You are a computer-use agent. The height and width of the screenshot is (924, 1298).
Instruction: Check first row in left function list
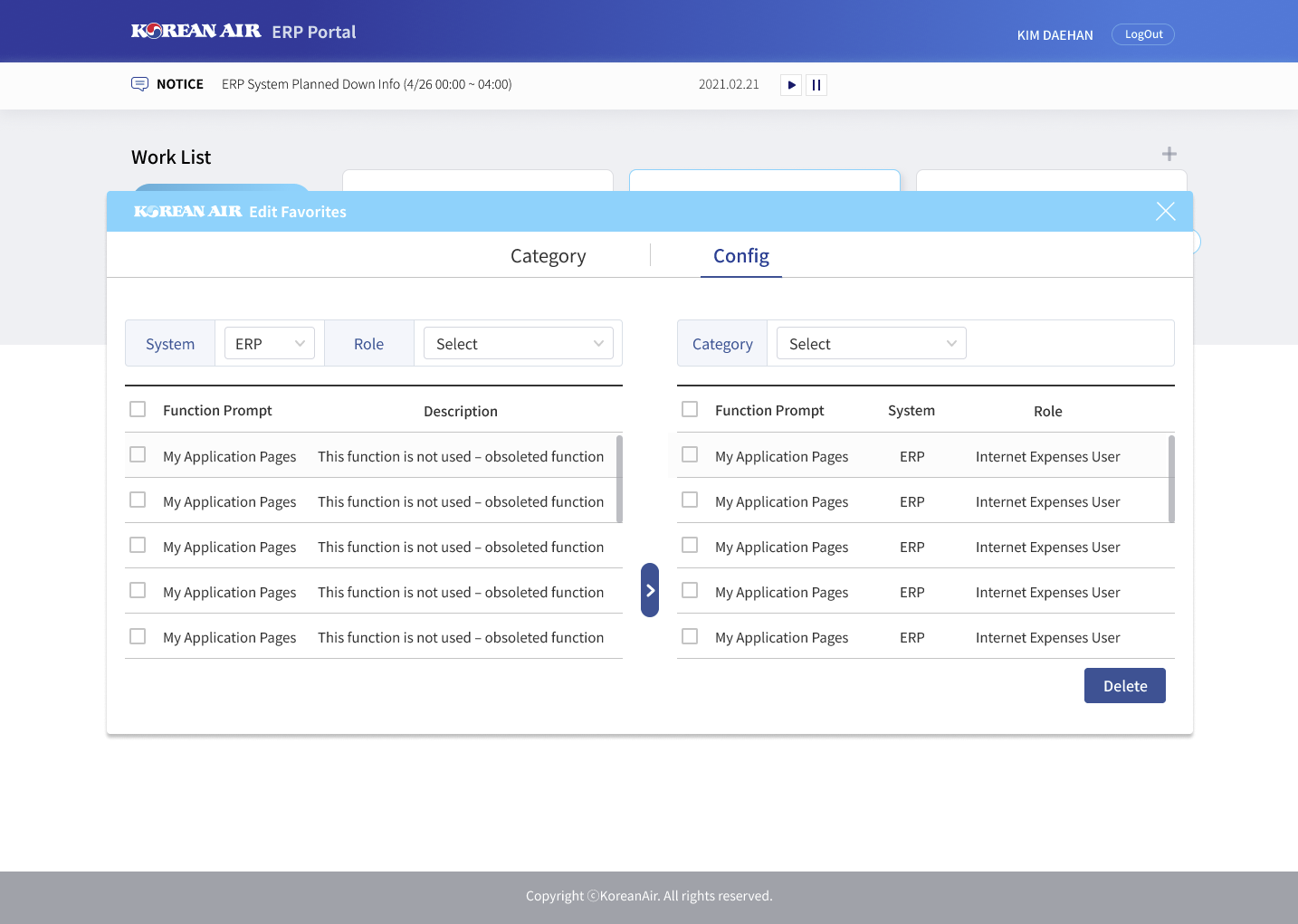point(138,454)
